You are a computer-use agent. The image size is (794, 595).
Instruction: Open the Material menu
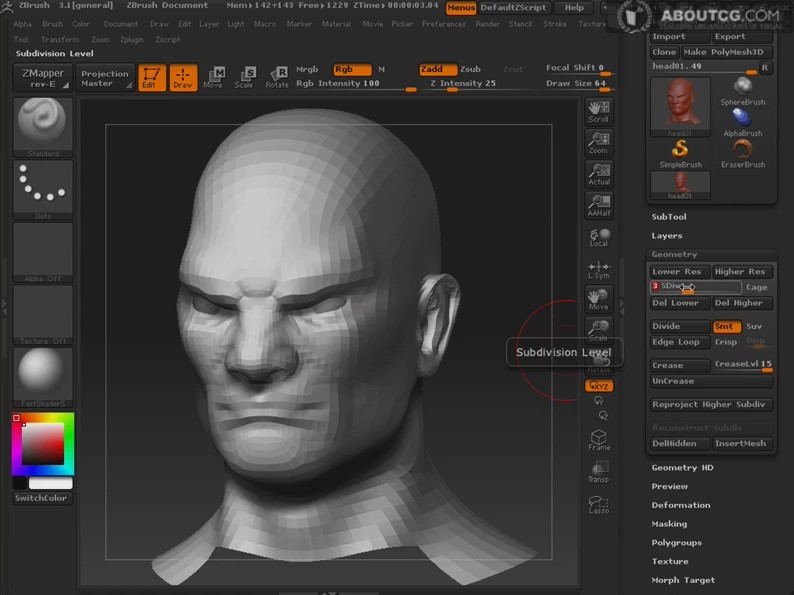[336, 24]
